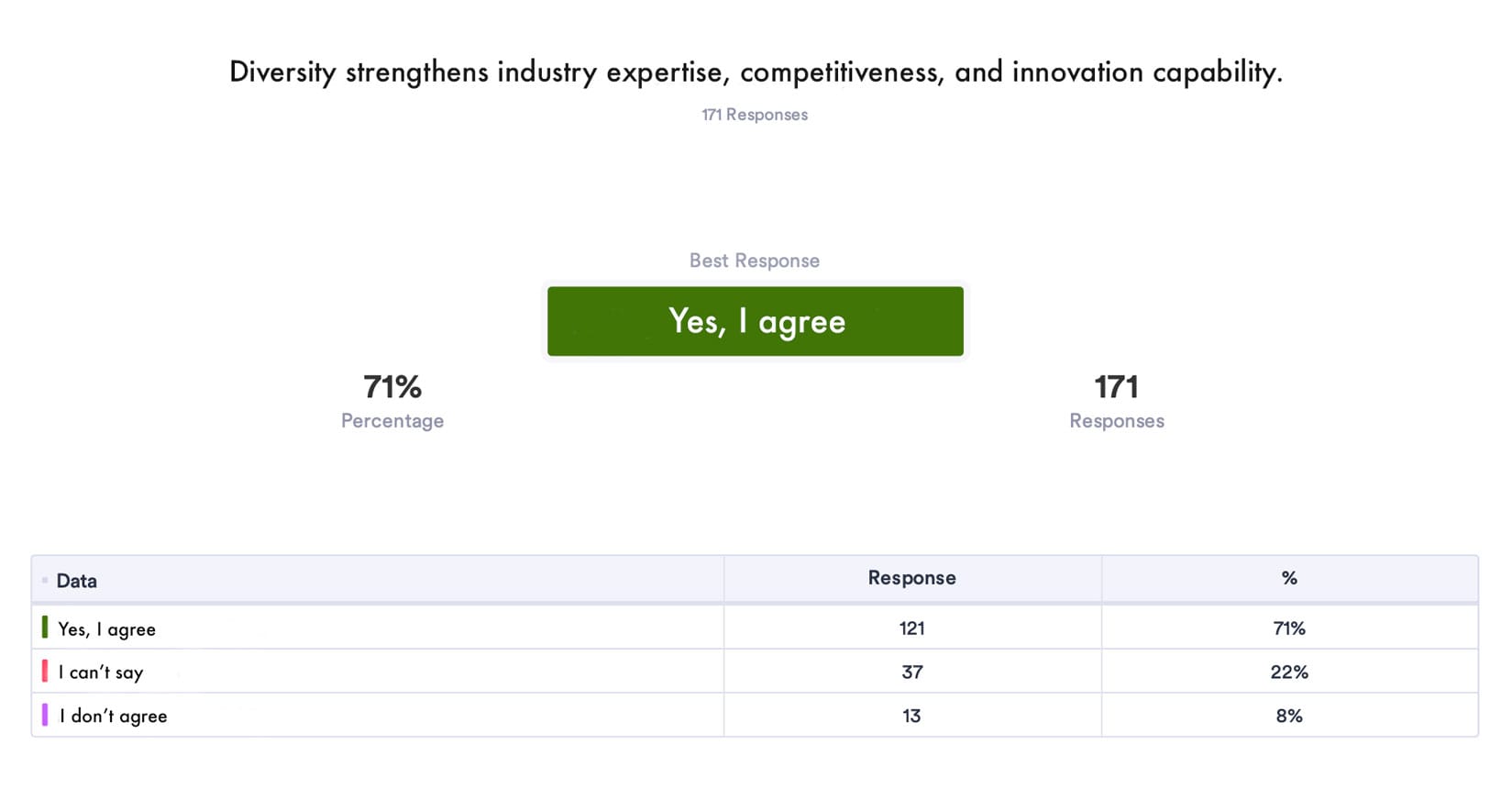This screenshot has width=1512, height=811.
Task: Click the 13 response count cell
Action: [911, 717]
